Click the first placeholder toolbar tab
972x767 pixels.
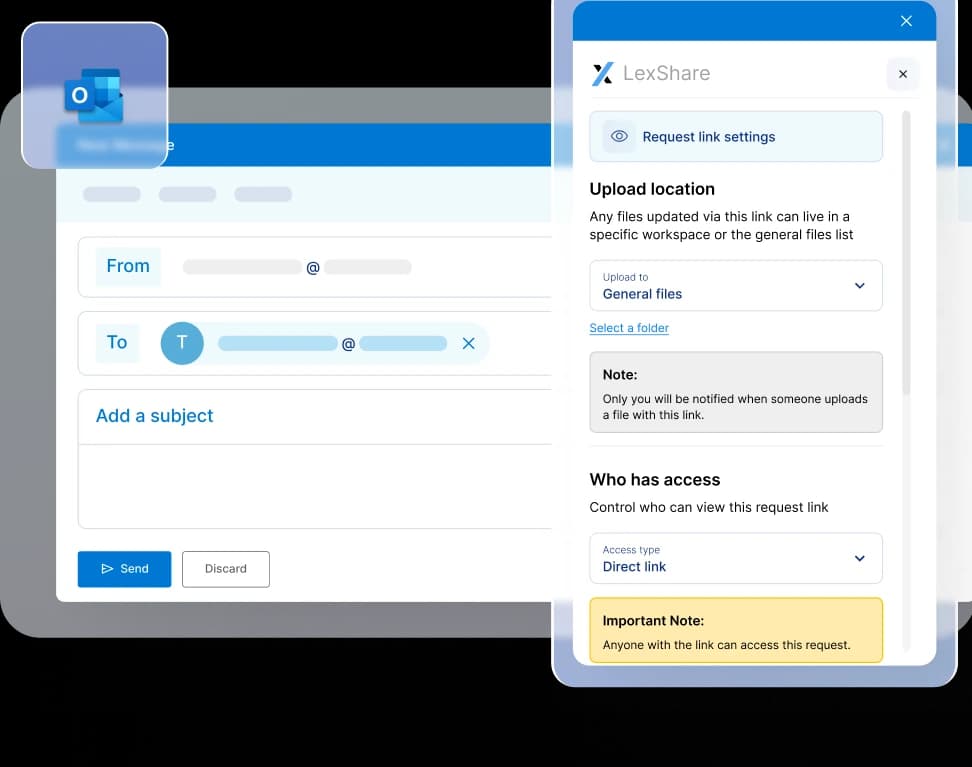112,194
